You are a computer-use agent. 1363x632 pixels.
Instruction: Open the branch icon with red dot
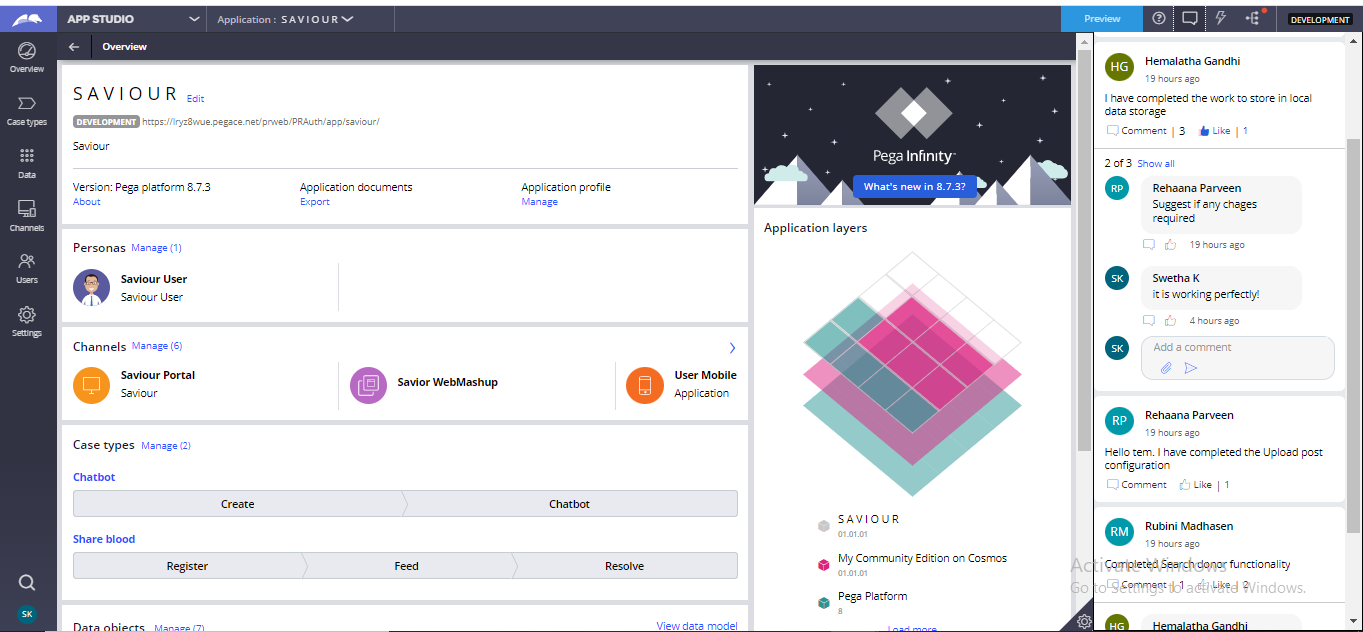pyautogui.click(x=1253, y=18)
